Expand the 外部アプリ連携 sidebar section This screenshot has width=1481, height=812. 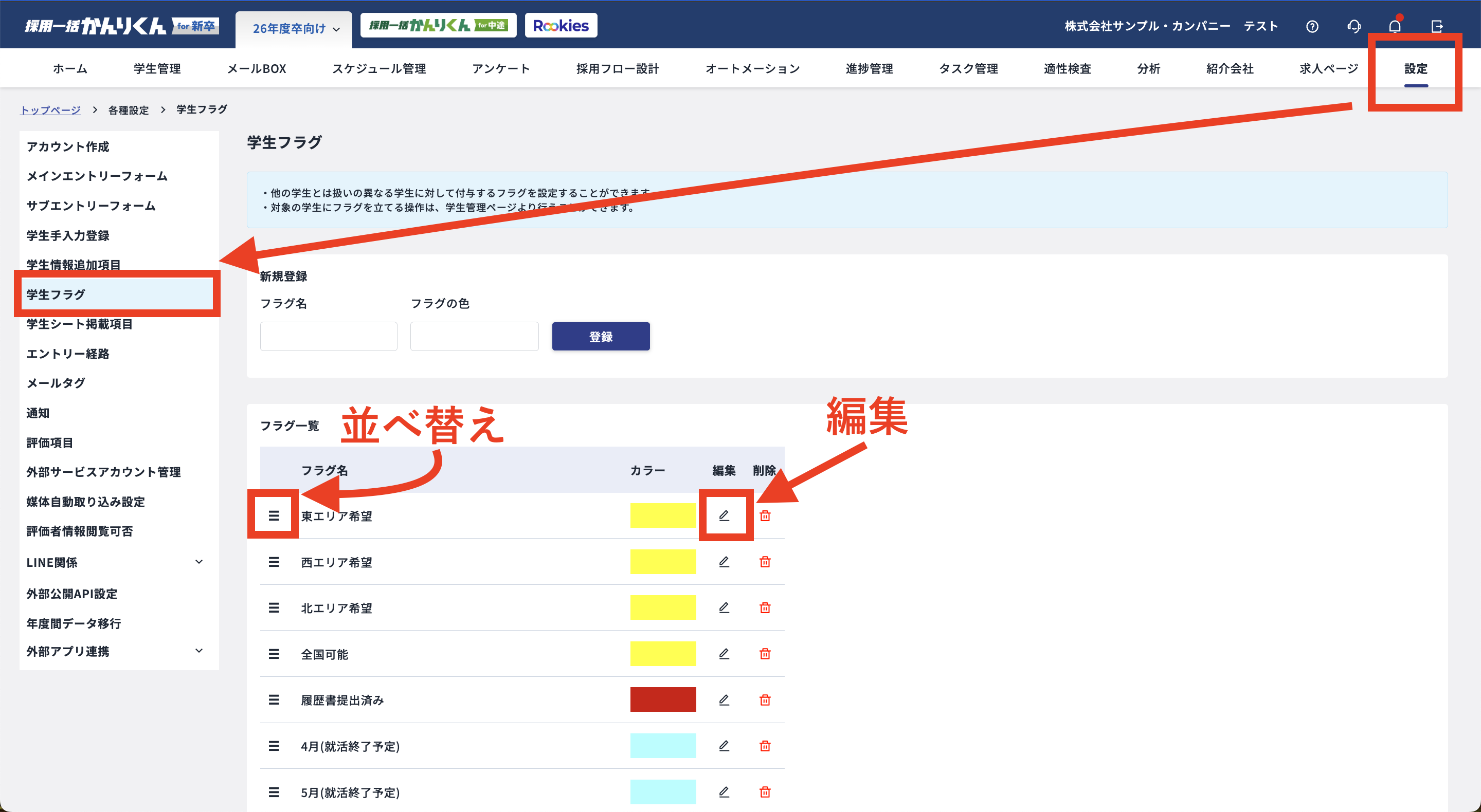(199, 651)
